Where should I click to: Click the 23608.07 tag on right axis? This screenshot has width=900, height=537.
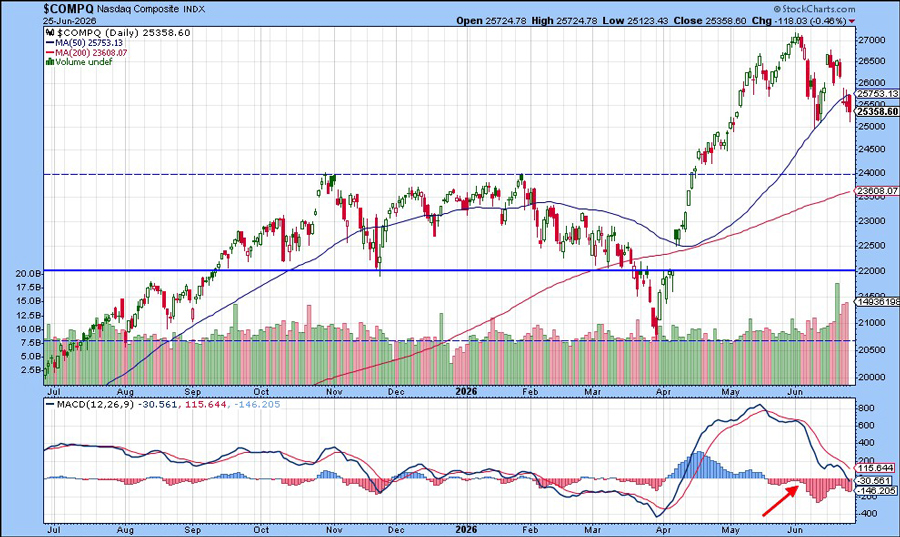878,191
